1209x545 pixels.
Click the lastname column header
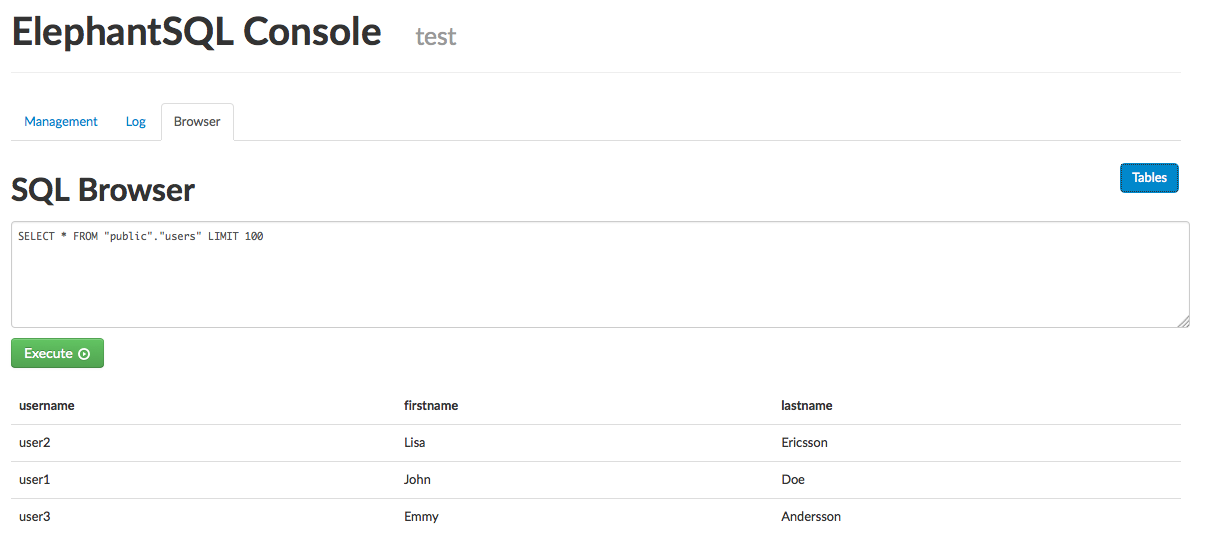coord(807,406)
